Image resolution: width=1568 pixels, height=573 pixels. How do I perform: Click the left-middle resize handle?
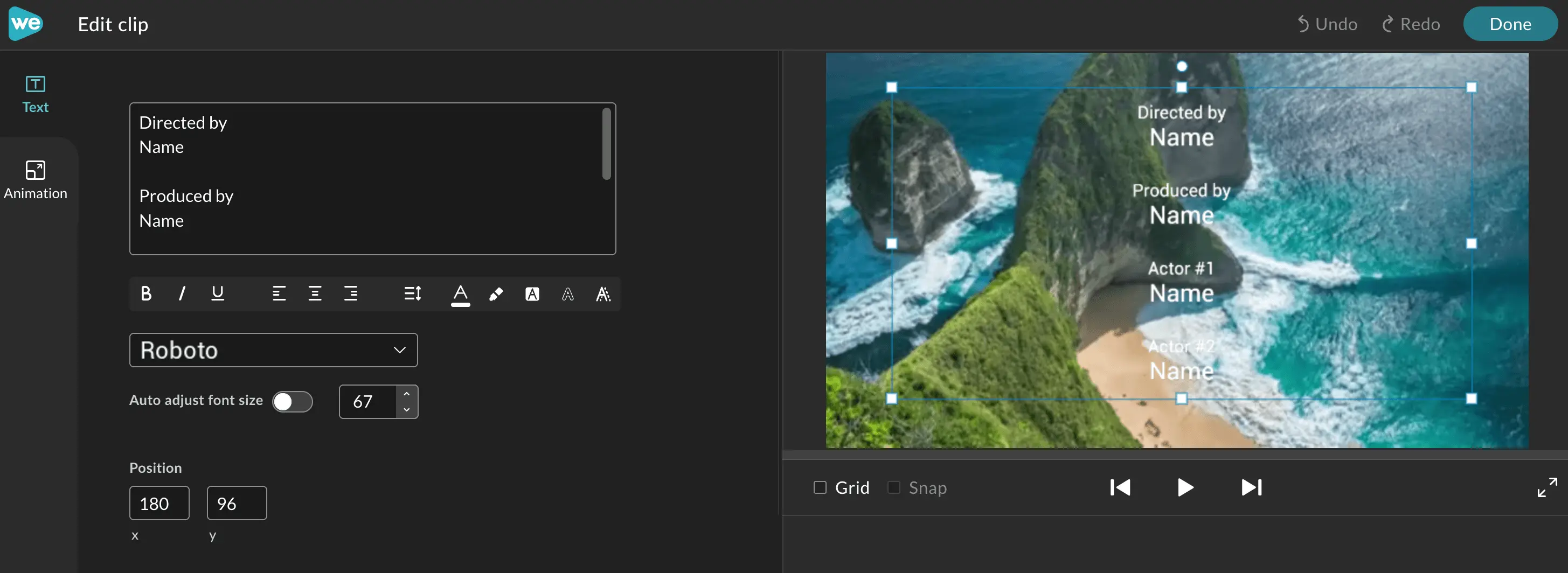click(892, 243)
